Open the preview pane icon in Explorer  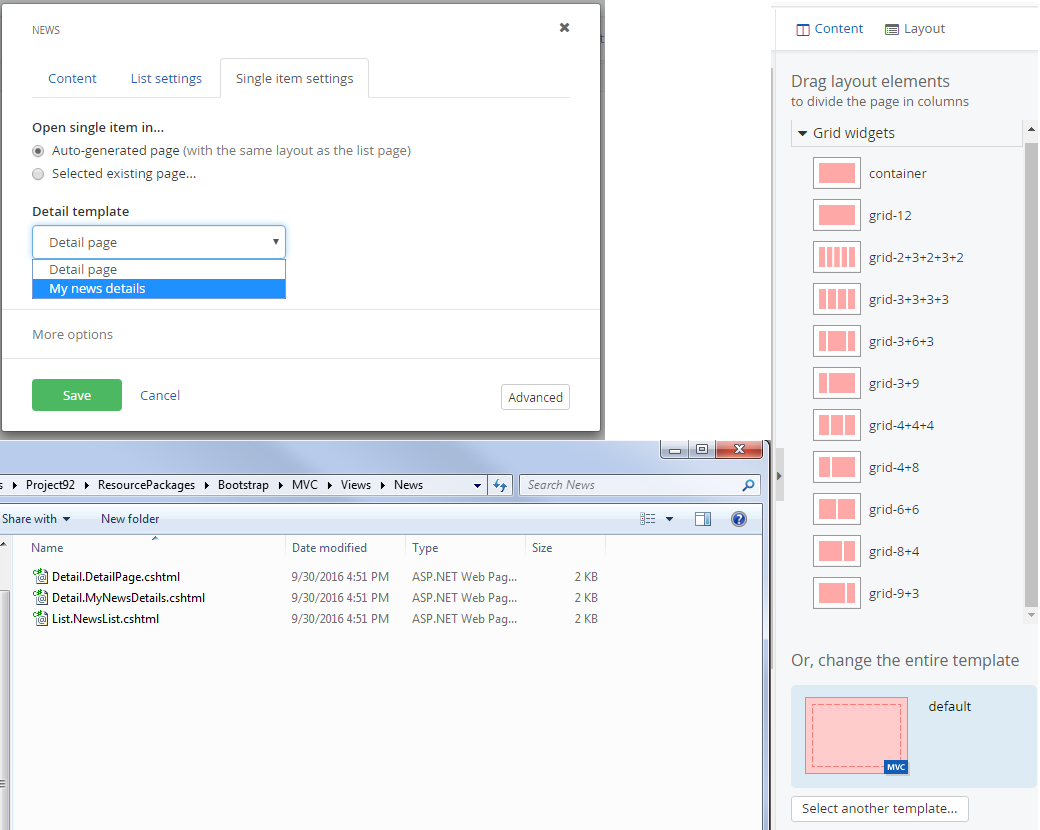pos(703,518)
